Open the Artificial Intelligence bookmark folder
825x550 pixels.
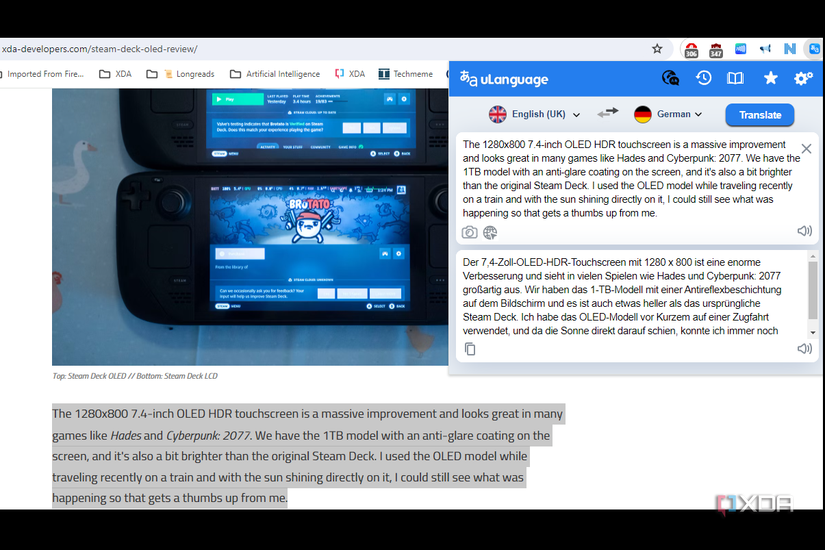(275, 74)
